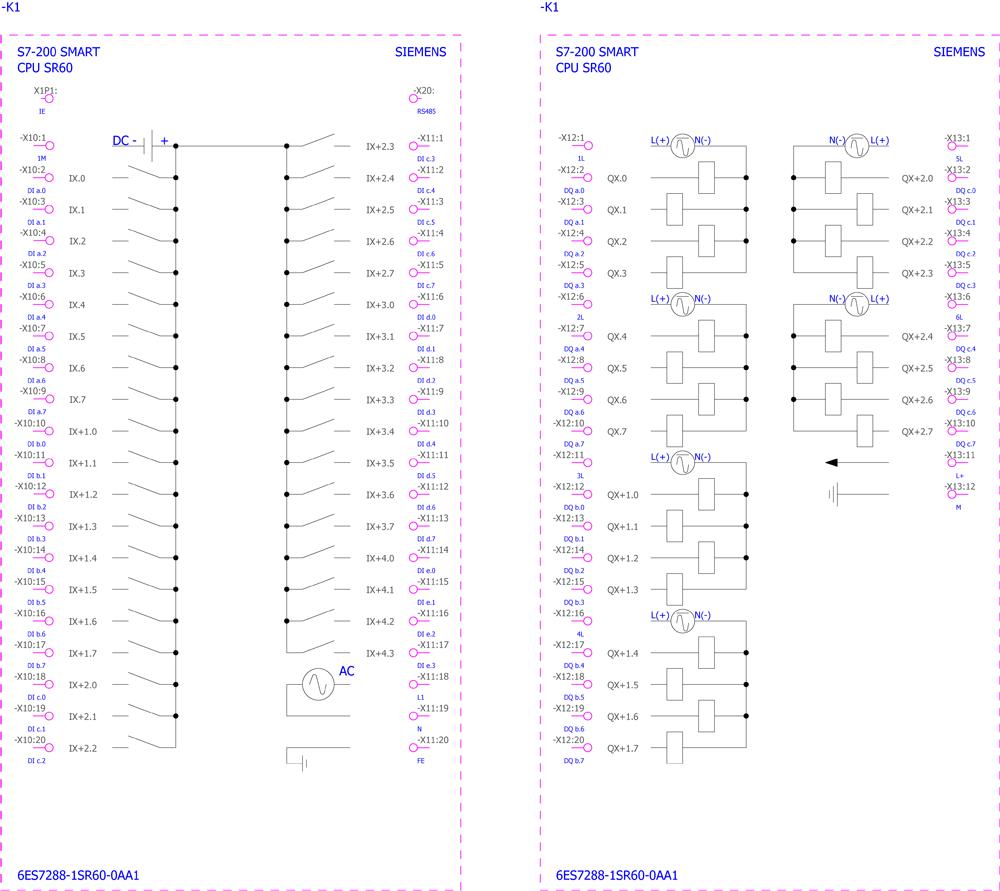Select the DC battery symbol
Image resolution: width=1000 pixels, height=891 pixels.
(x=150, y=146)
